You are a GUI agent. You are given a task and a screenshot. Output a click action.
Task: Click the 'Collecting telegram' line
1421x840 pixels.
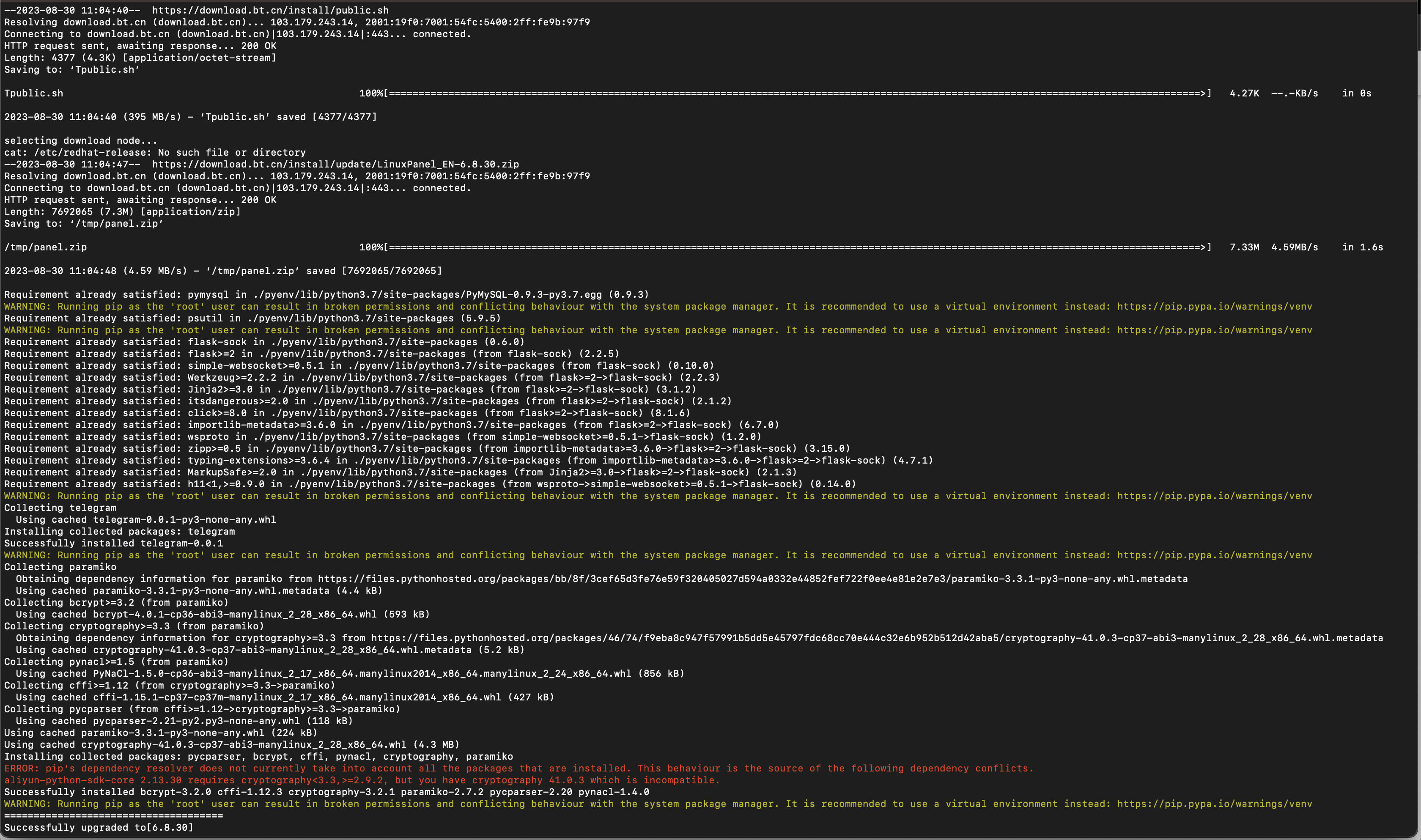[x=60, y=508]
